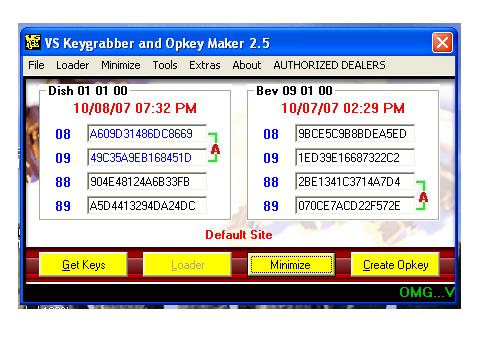Select the Dish 89 key field
502x360 pixels.
tap(147, 206)
